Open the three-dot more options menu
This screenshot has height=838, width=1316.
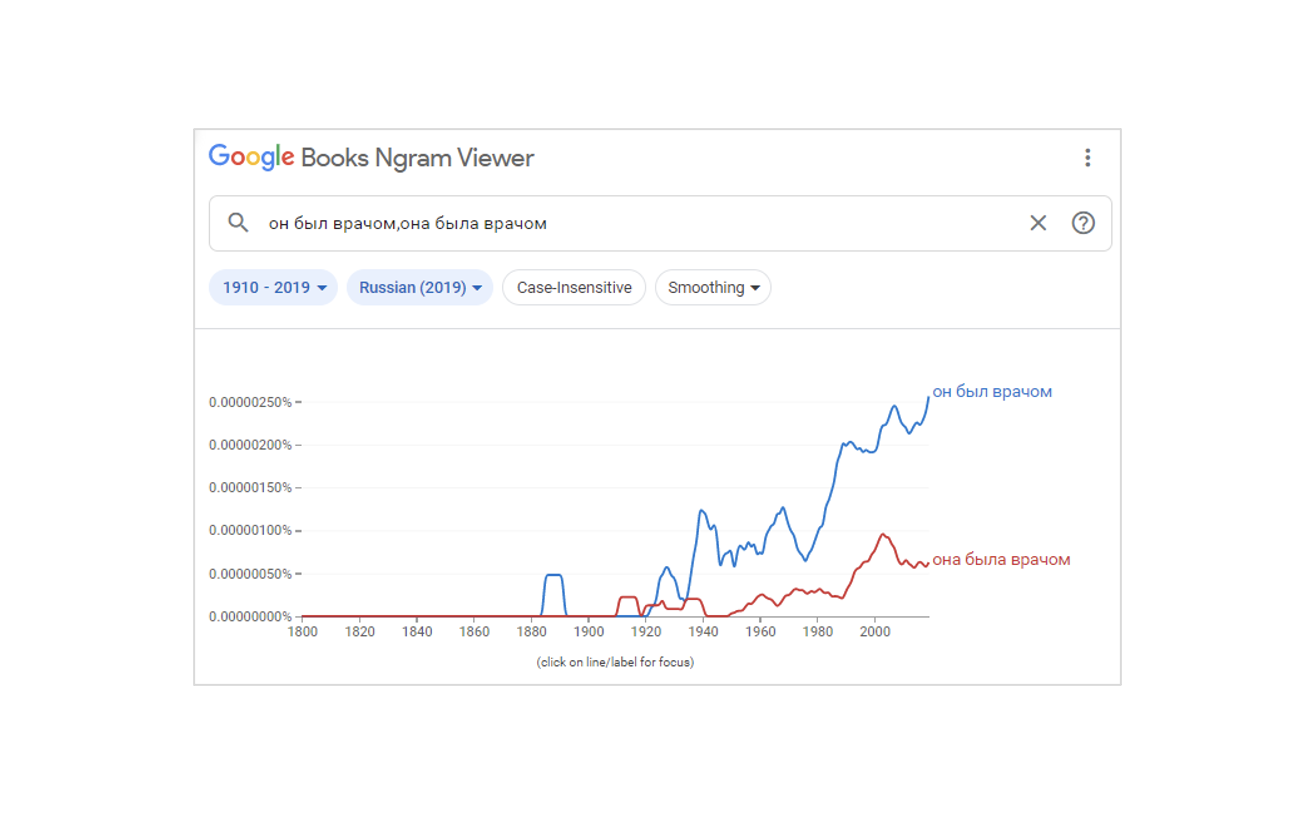[1087, 158]
